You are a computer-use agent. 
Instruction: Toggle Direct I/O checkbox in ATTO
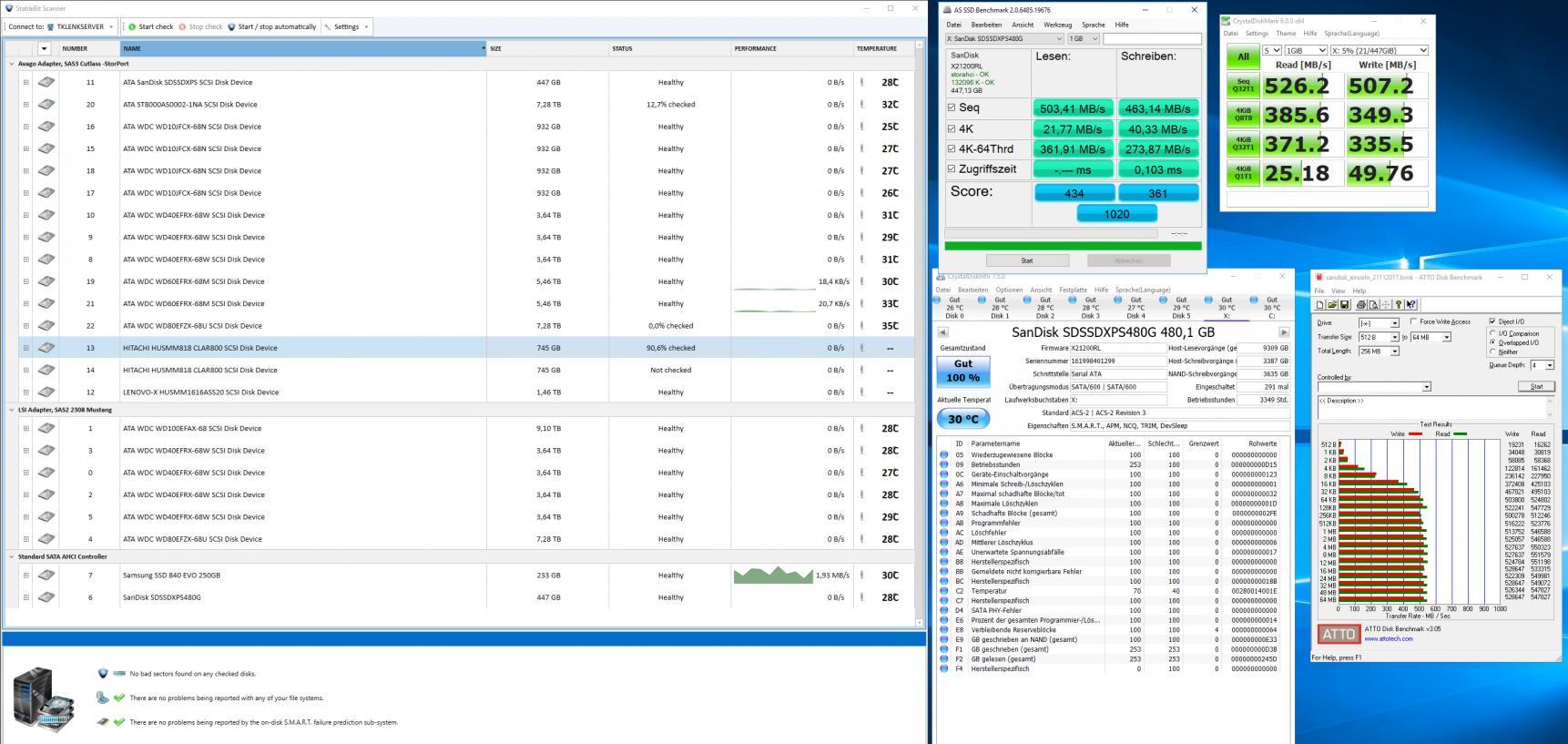1492,321
